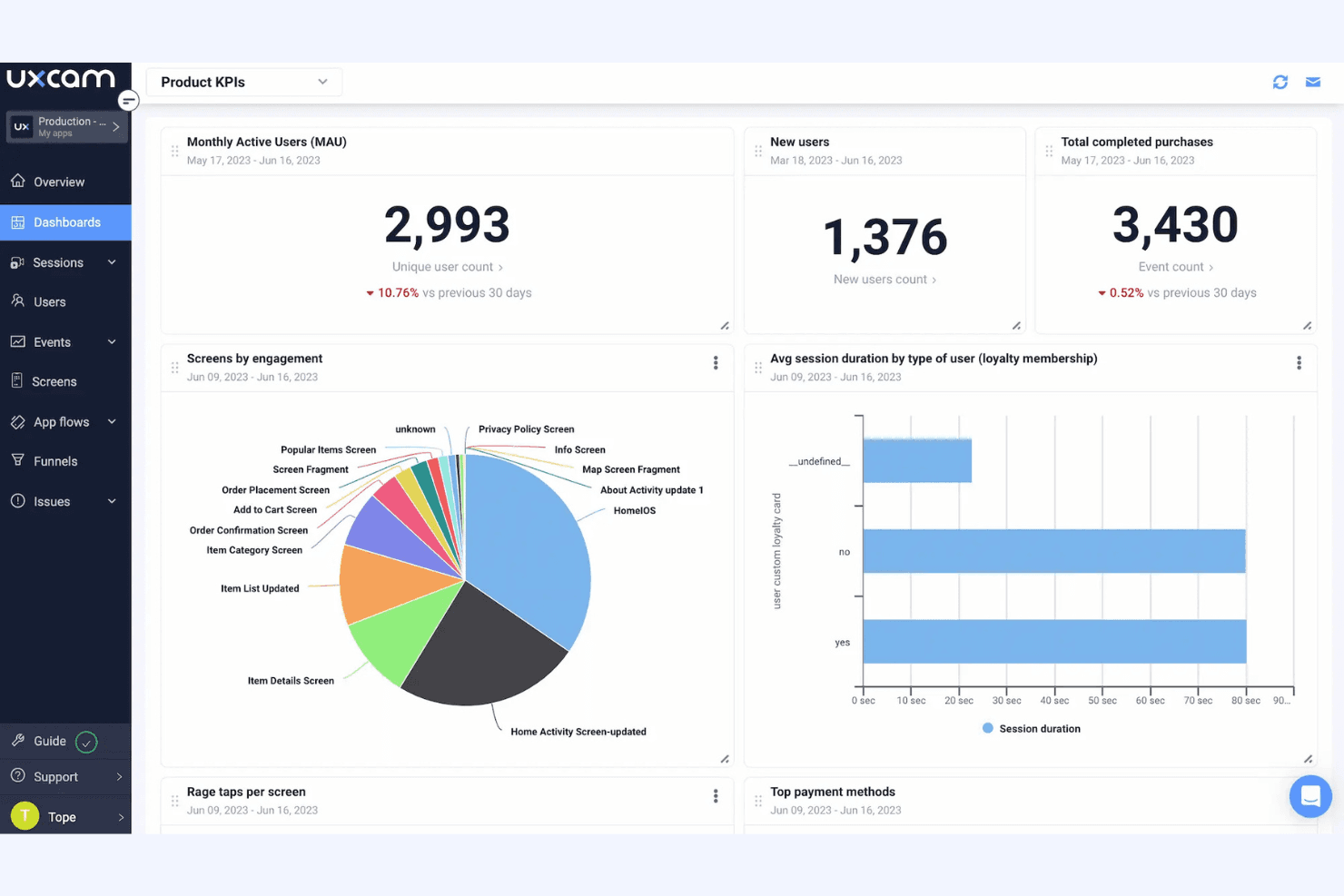
Task: Click the __undefined__ bar in chart
Action: 917,460
